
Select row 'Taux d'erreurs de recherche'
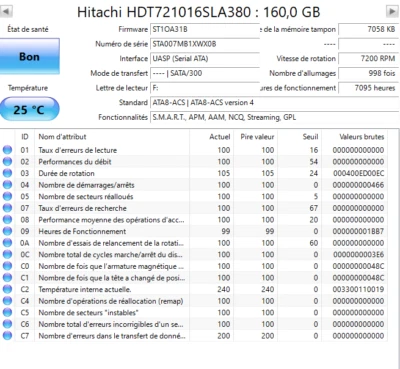pyautogui.click(x=194, y=208)
